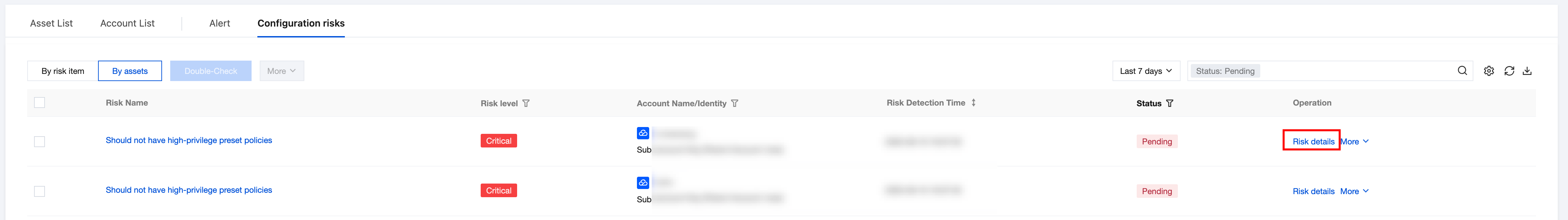Expand More dropdown in second row
The height and width of the screenshot is (220, 1568).
point(1354,191)
